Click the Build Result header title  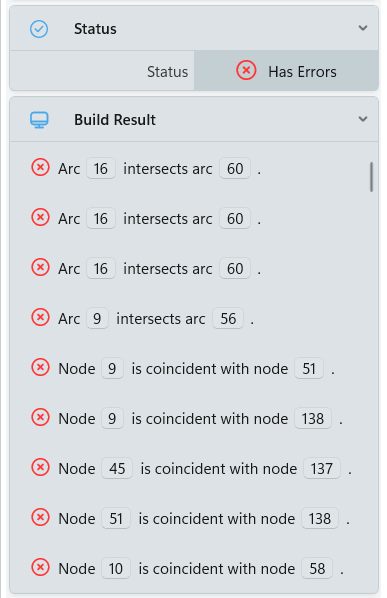click(115, 120)
